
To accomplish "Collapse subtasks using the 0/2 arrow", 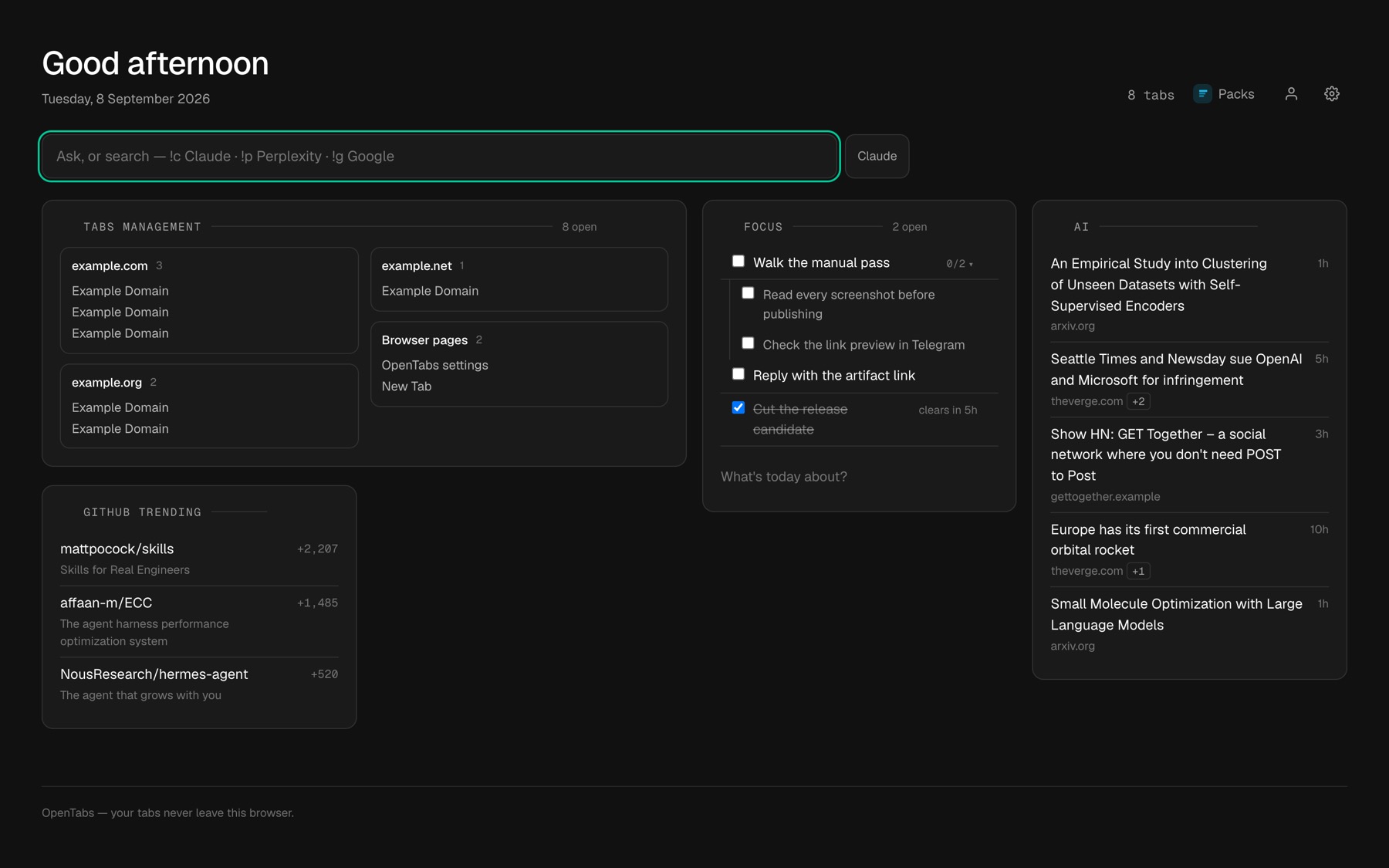I will tap(960, 264).
